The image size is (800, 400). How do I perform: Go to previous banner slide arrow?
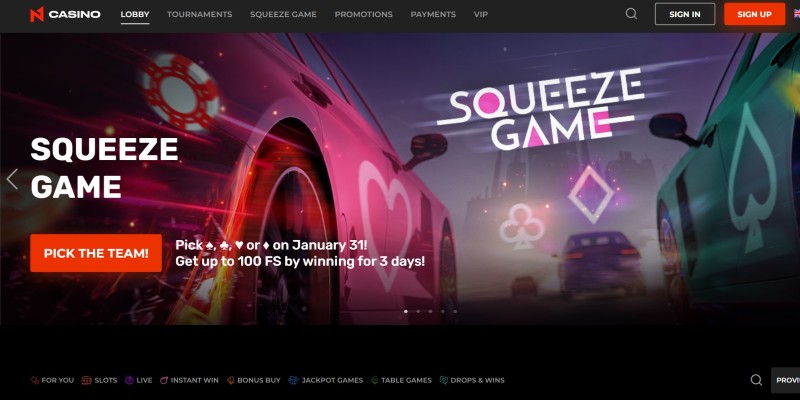tap(12, 180)
